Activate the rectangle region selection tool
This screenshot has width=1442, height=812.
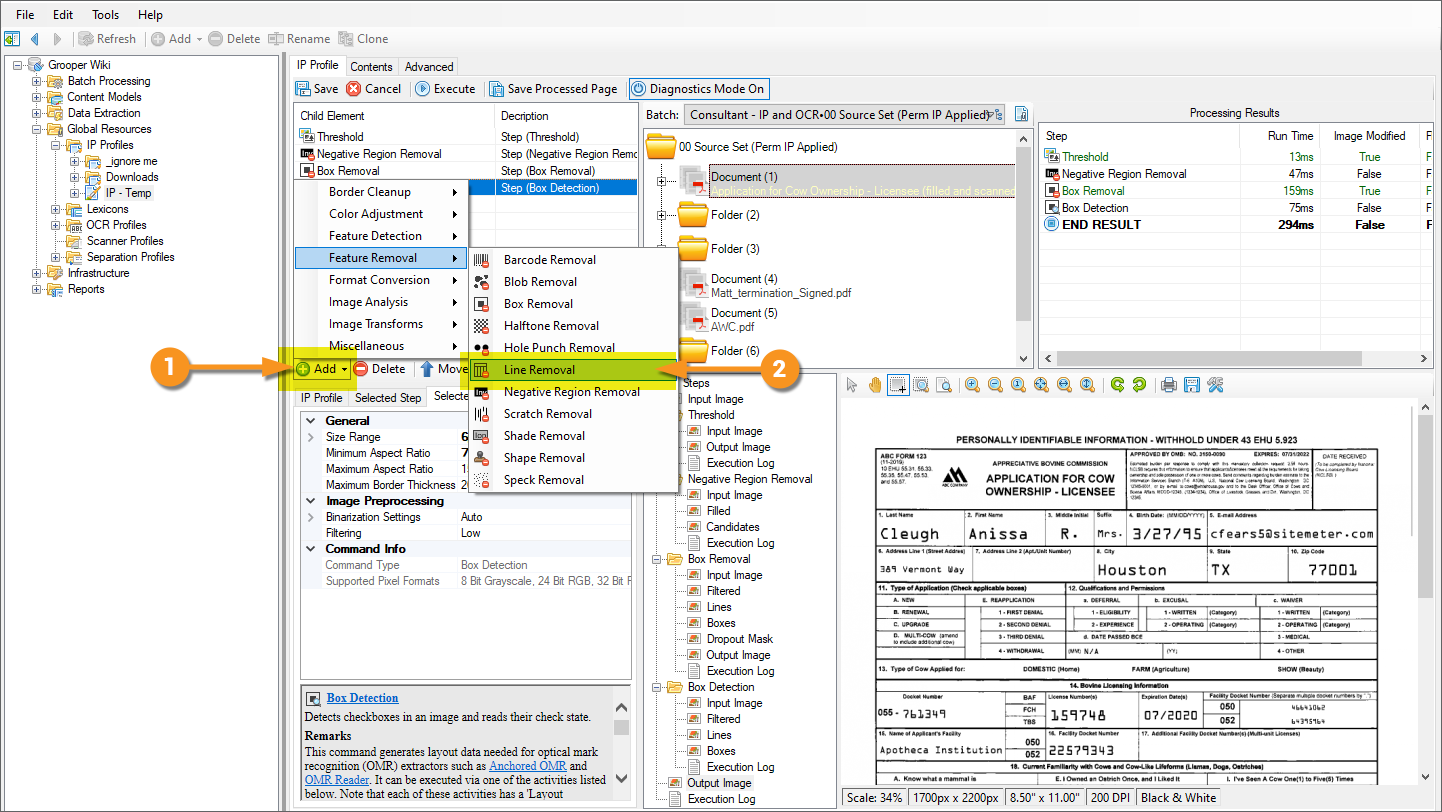(x=898, y=385)
